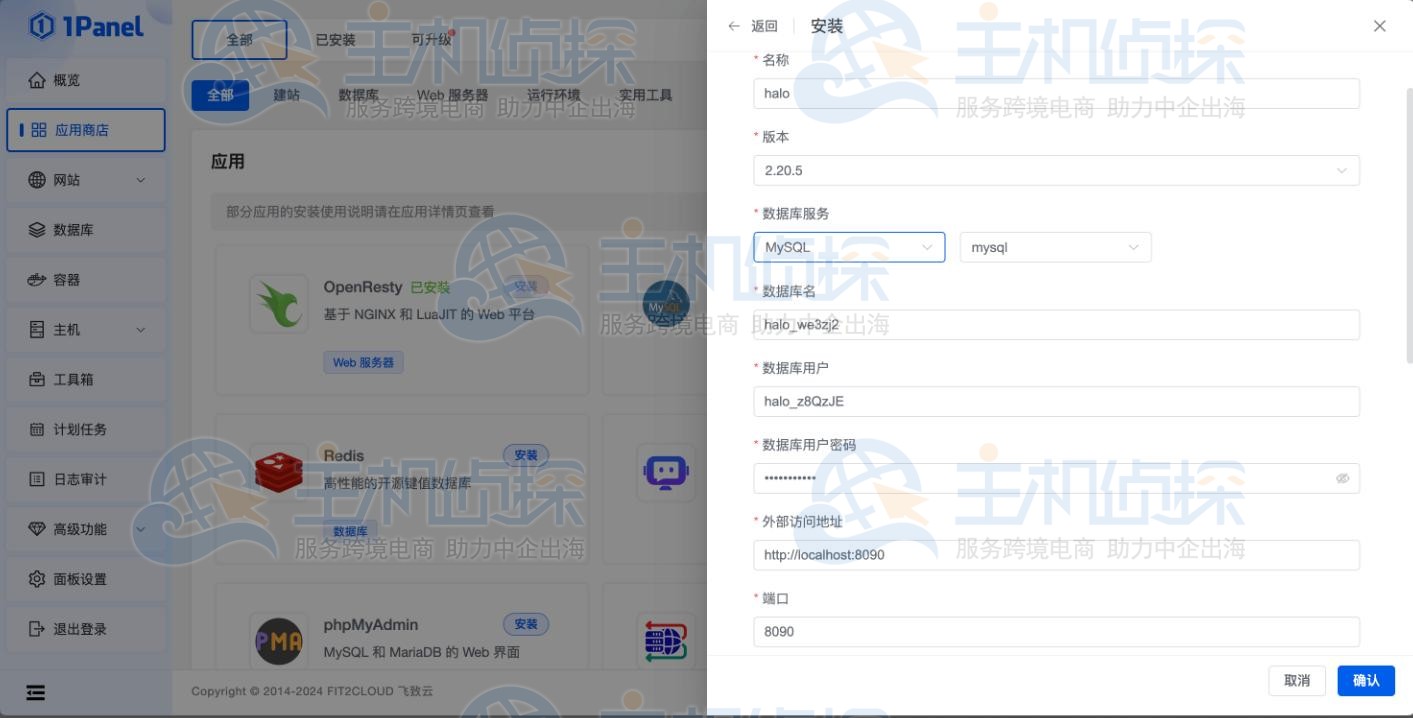Expand the 高级功能 advanced features menu
Viewport: 1413px width, 718px height.
[x=86, y=529]
